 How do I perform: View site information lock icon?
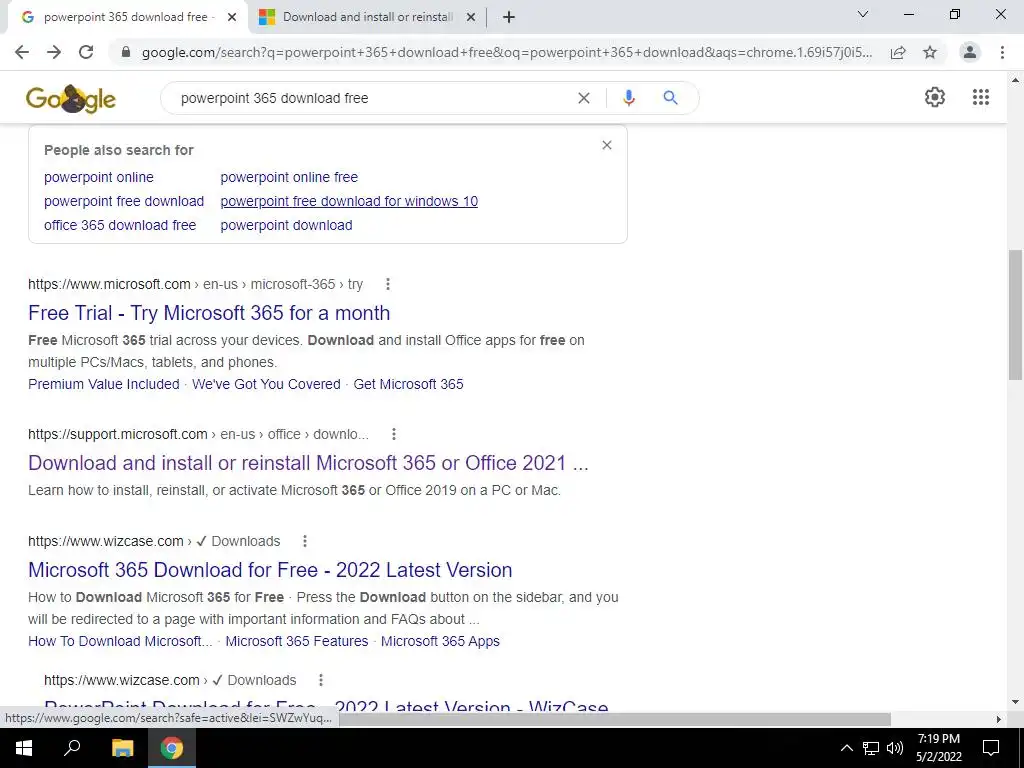[126, 52]
